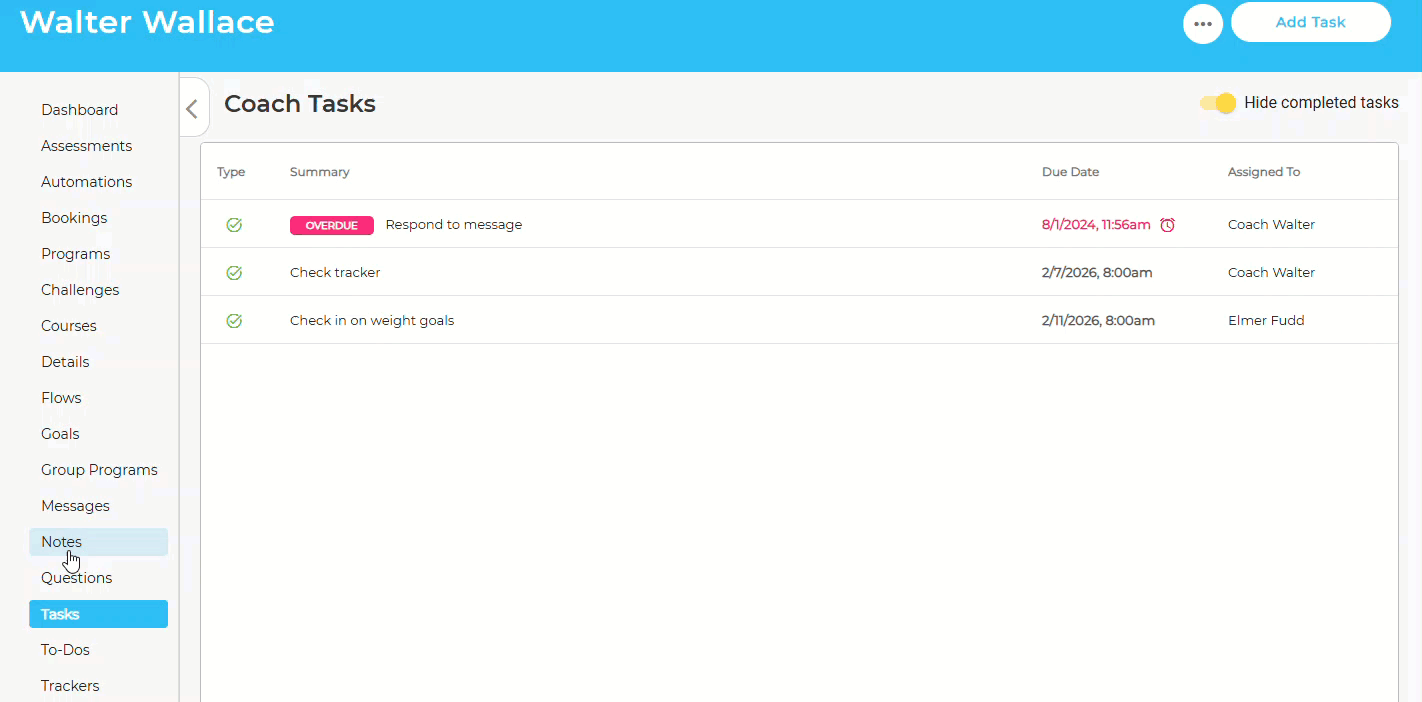
Task: Toggle the Hide completed tasks switch
Action: click(1218, 103)
